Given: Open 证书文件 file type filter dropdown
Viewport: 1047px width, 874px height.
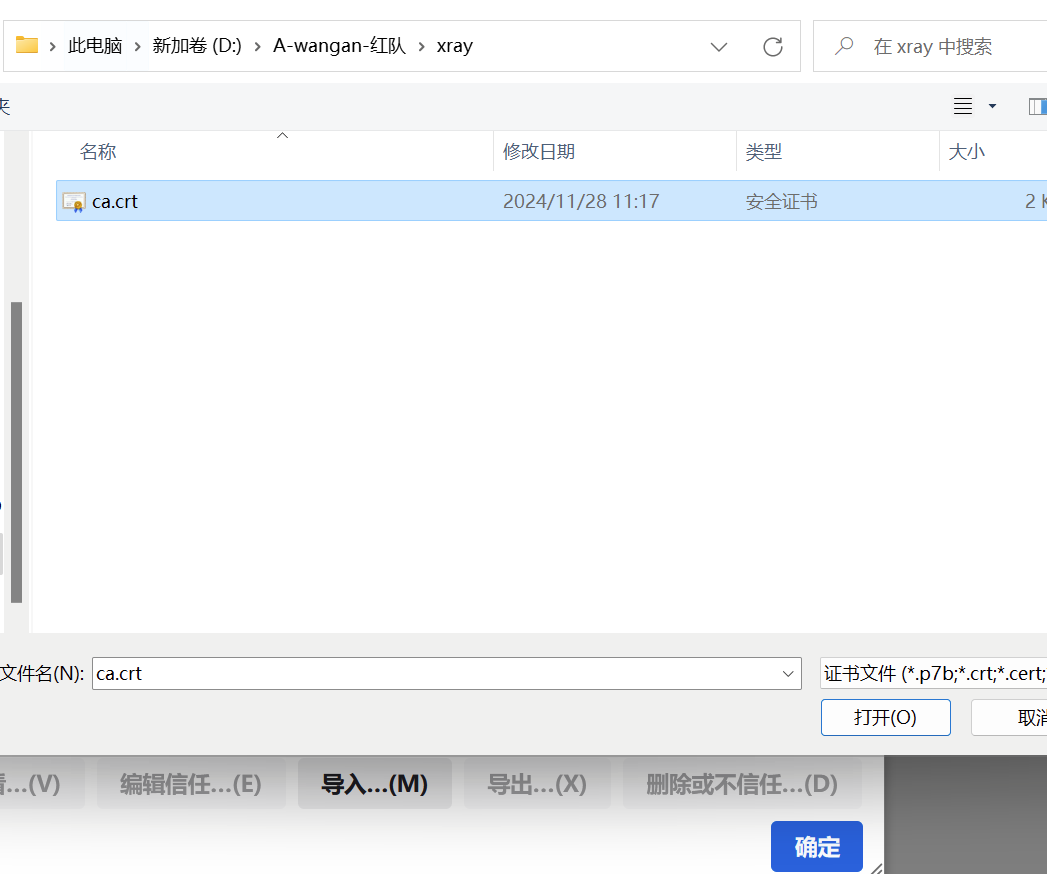Looking at the screenshot, I should pyautogui.click(x=933, y=674).
